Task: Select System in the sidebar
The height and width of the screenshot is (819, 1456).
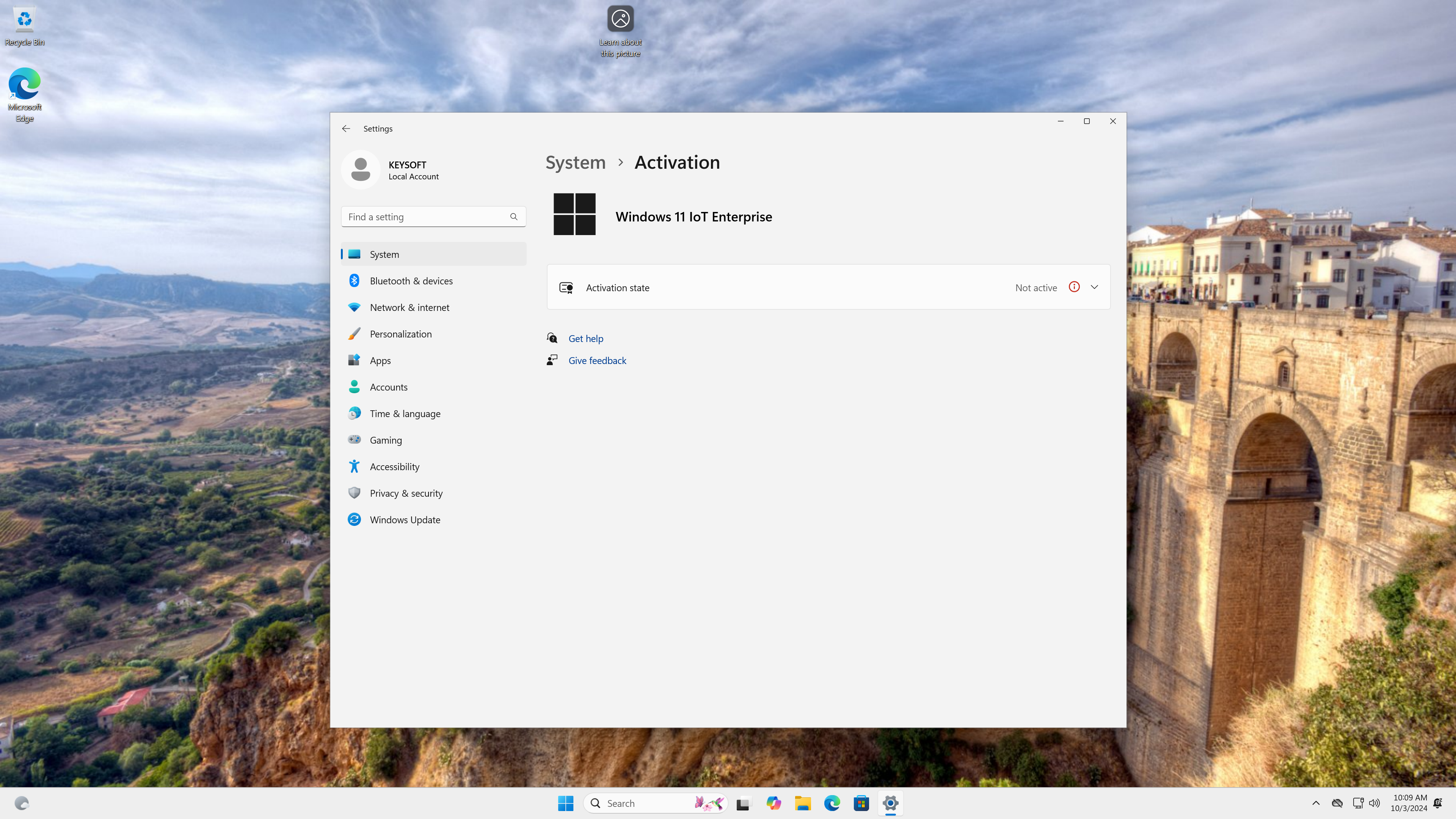Action: [x=433, y=254]
